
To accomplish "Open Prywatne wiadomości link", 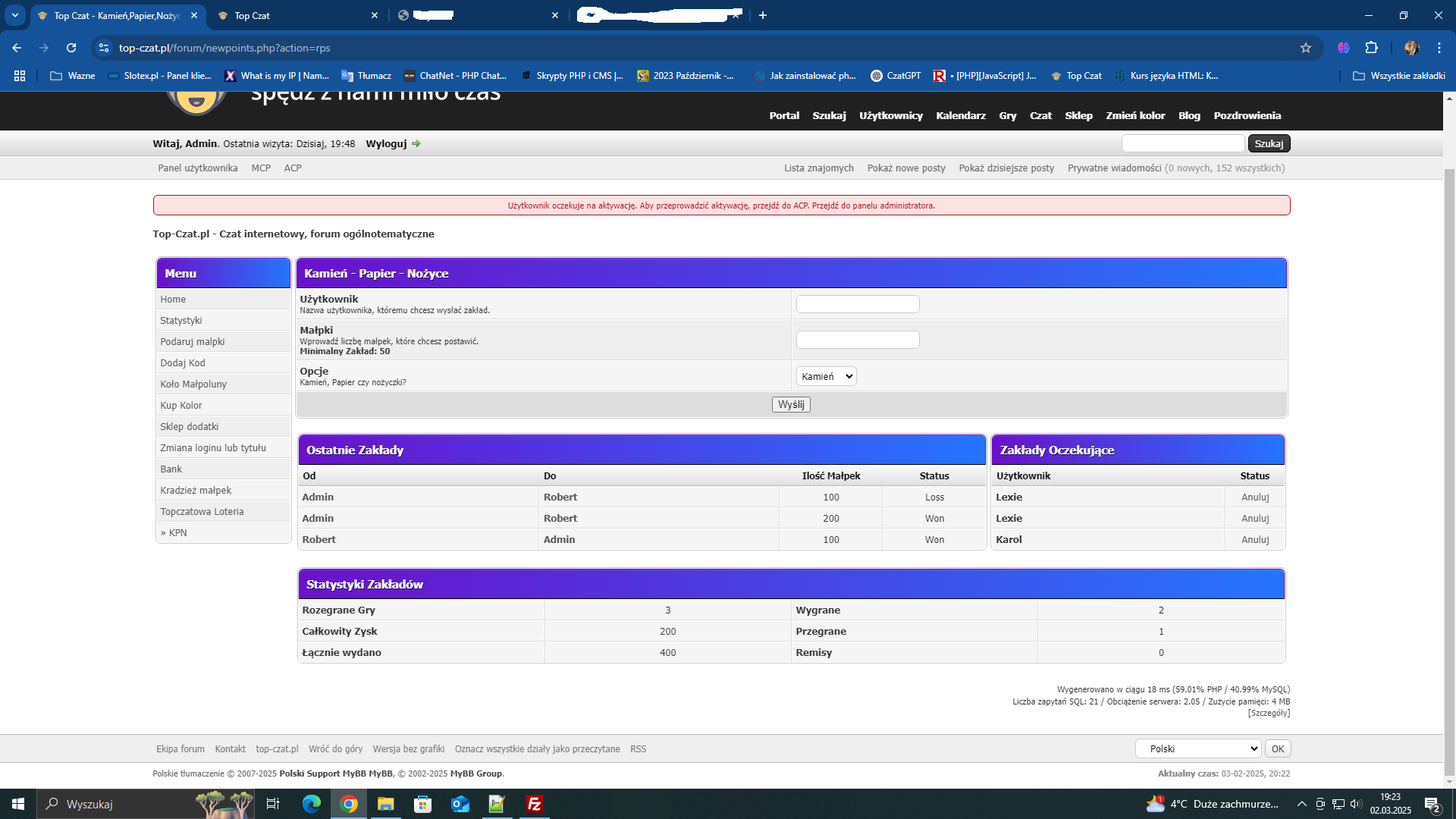I will pos(1114,168).
